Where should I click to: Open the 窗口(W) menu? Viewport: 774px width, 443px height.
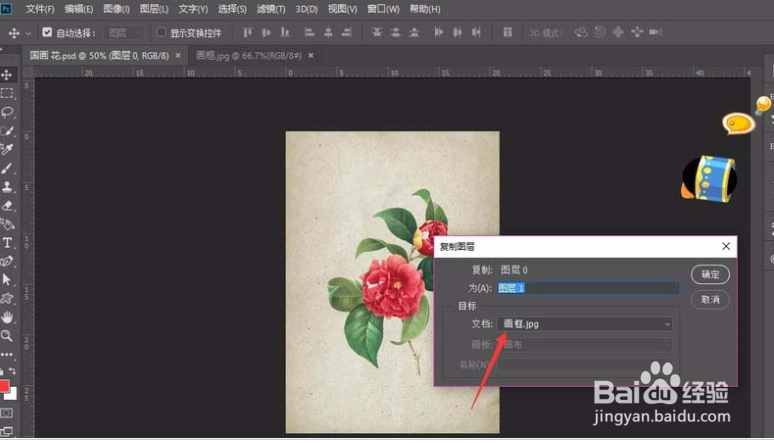pos(383,9)
